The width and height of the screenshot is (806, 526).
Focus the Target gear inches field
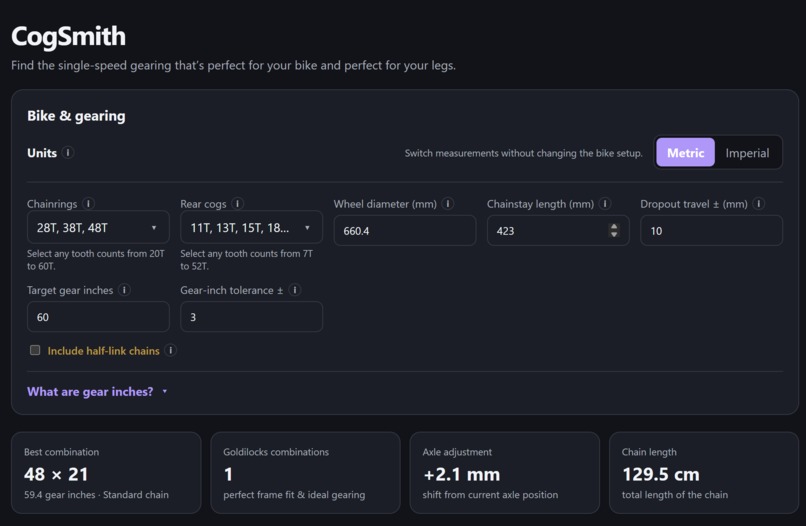[x=98, y=317]
